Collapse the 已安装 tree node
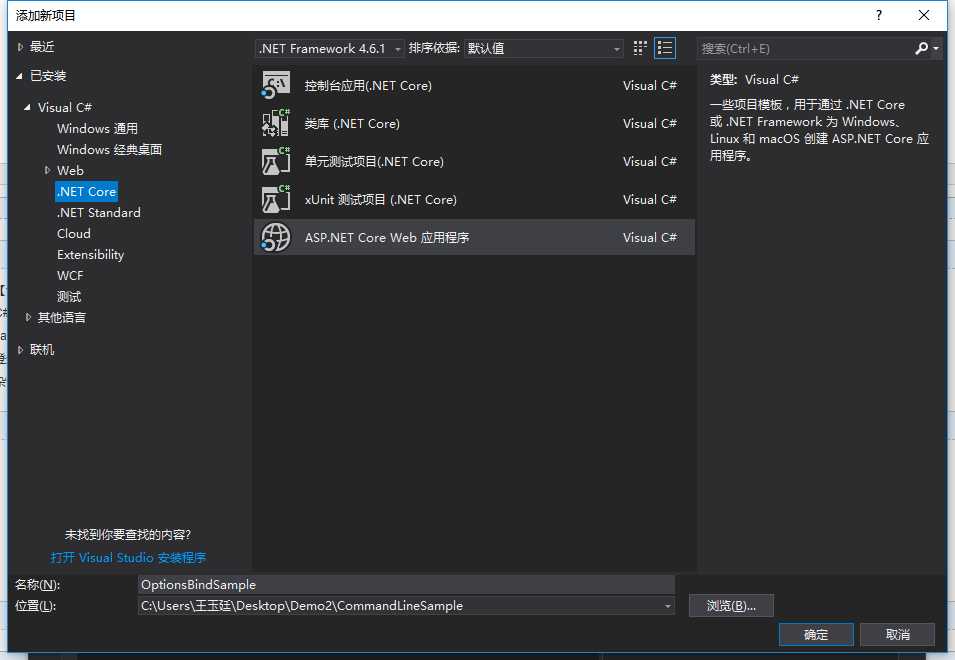Screen dimensions: 955x660 [x=19, y=76]
